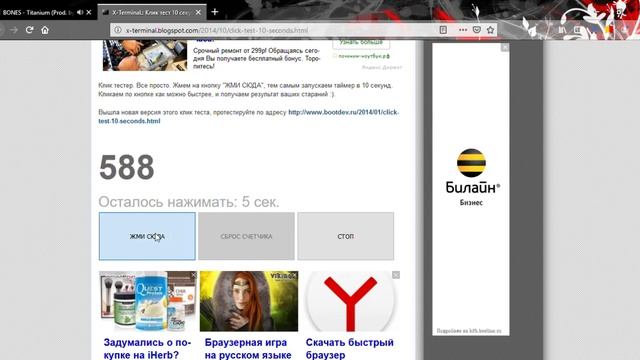Click the ЖМИ СЮДА button

[147, 236]
